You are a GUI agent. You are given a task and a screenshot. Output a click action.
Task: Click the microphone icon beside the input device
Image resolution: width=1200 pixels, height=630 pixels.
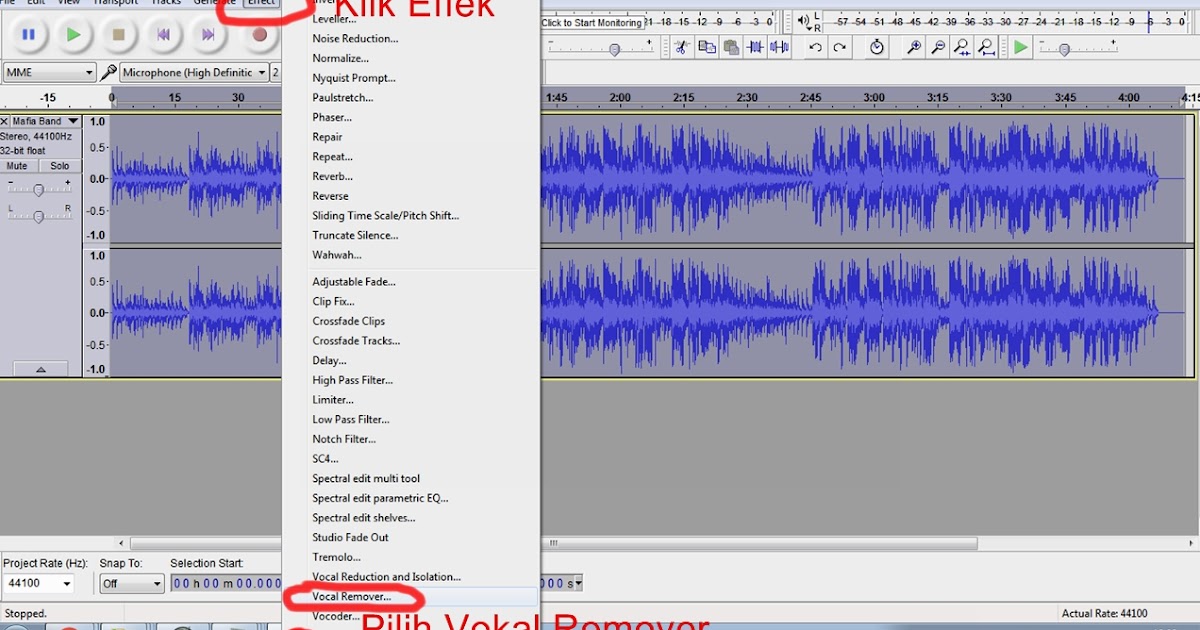(x=108, y=72)
